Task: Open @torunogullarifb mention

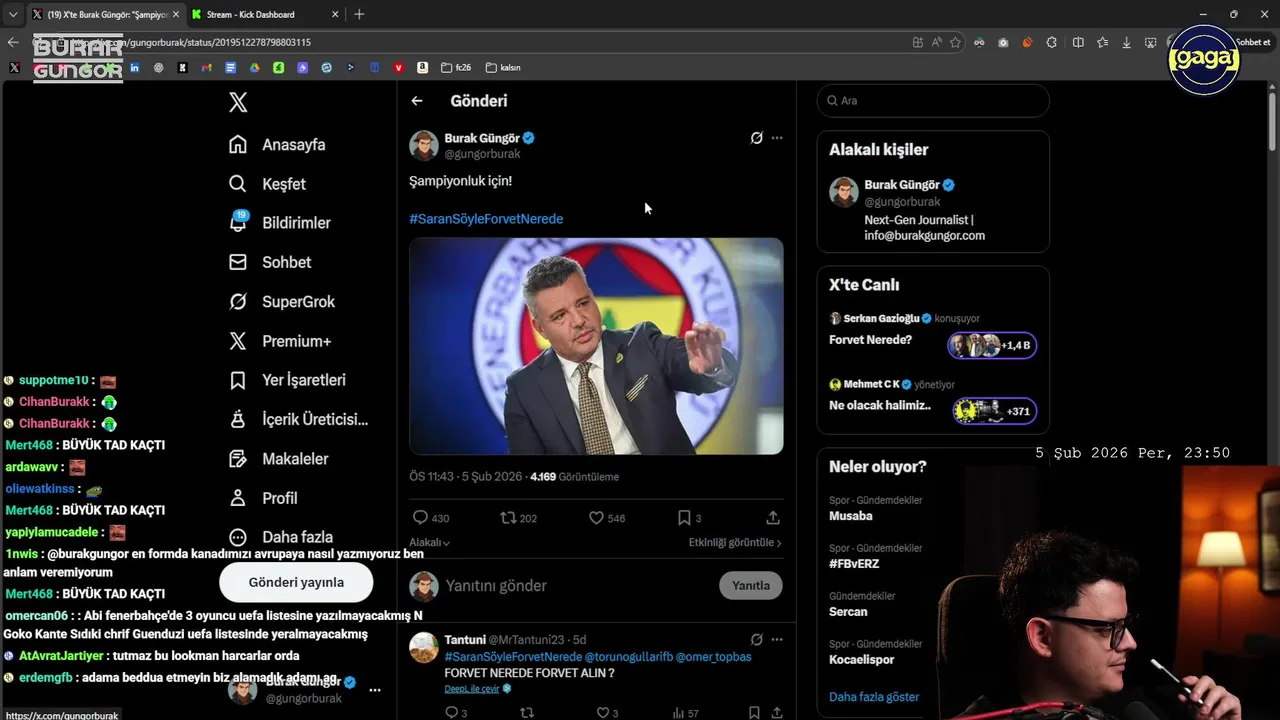Action: pyautogui.click(x=628, y=657)
